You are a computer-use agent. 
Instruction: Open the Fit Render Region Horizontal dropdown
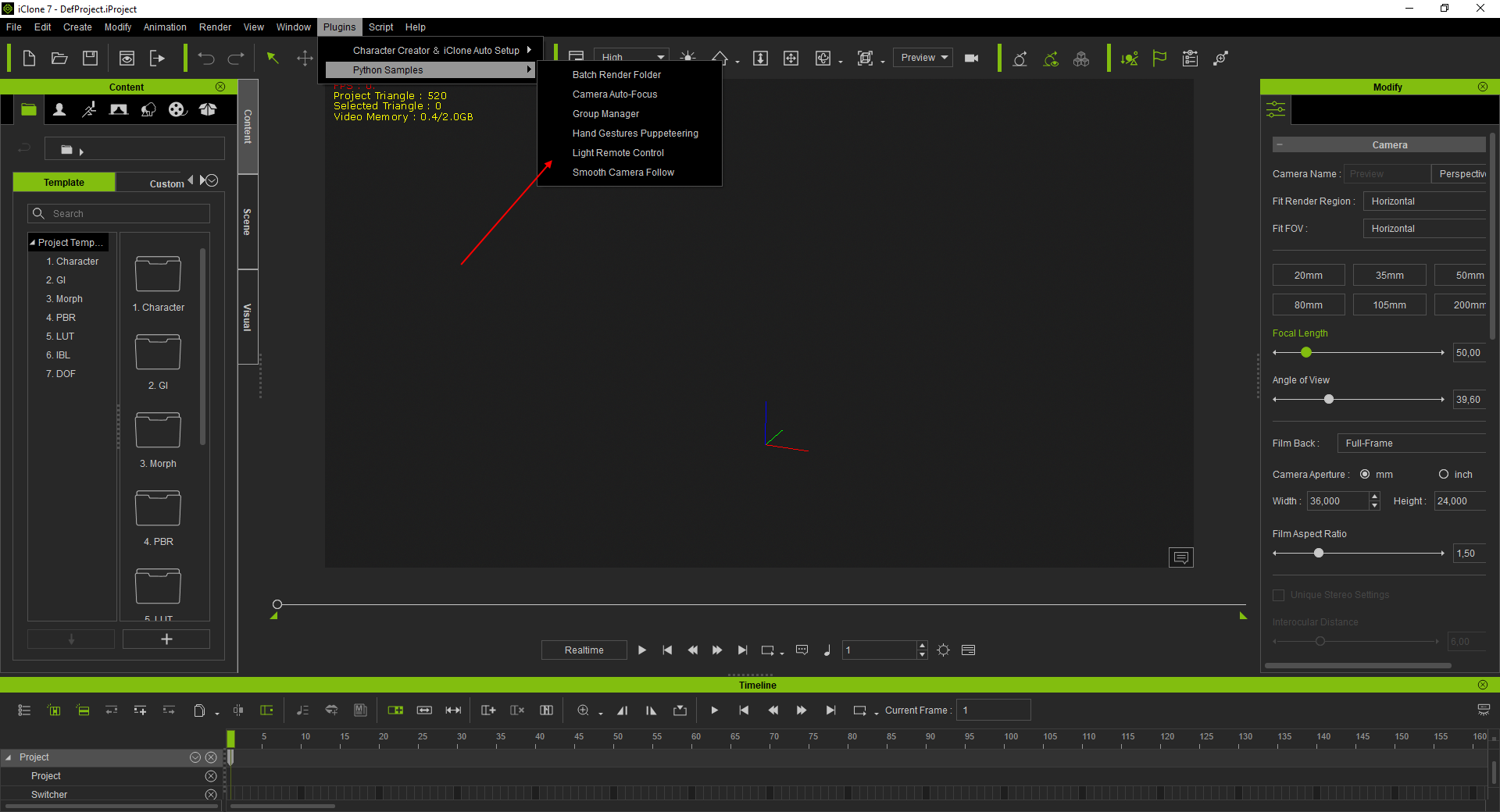click(x=1425, y=201)
